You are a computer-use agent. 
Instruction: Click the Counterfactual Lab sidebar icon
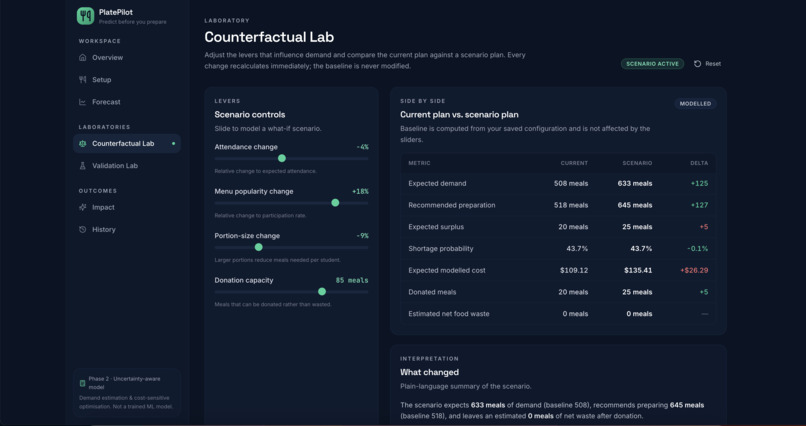[x=82, y=144]
